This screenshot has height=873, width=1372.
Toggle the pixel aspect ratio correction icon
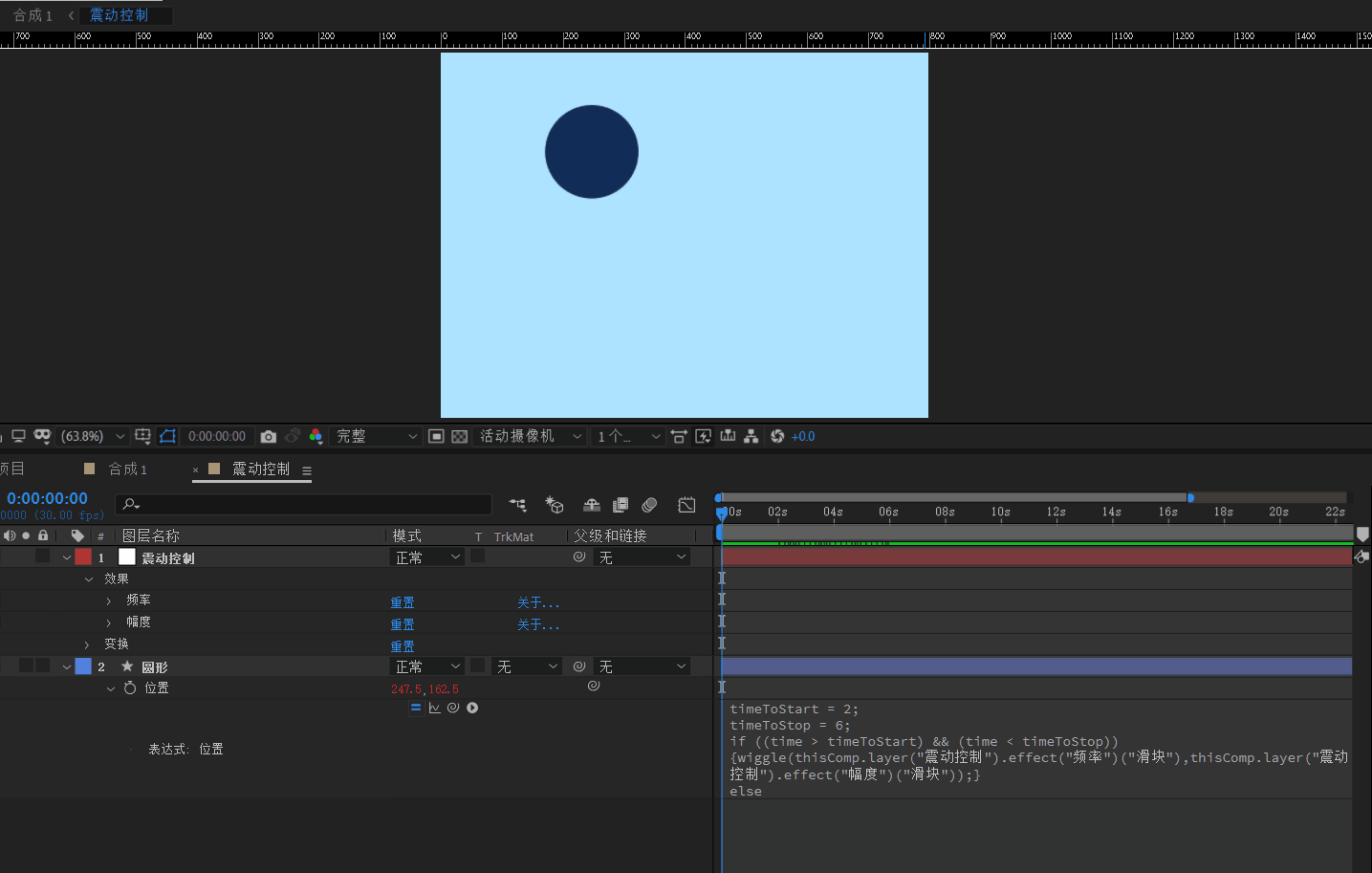(679, 436)
